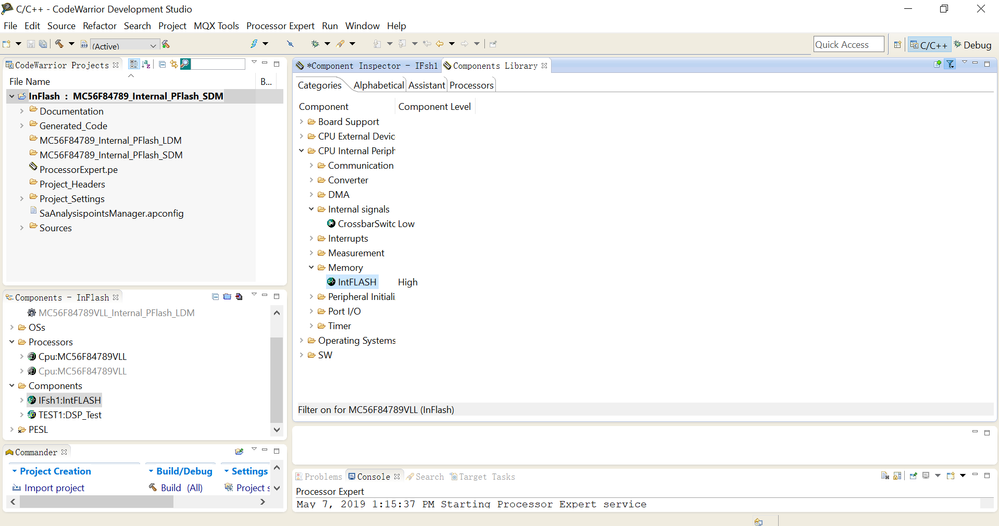Click the IntFLASH component icon in library
This screenshot has width=999, height=526.
point(331,281)
